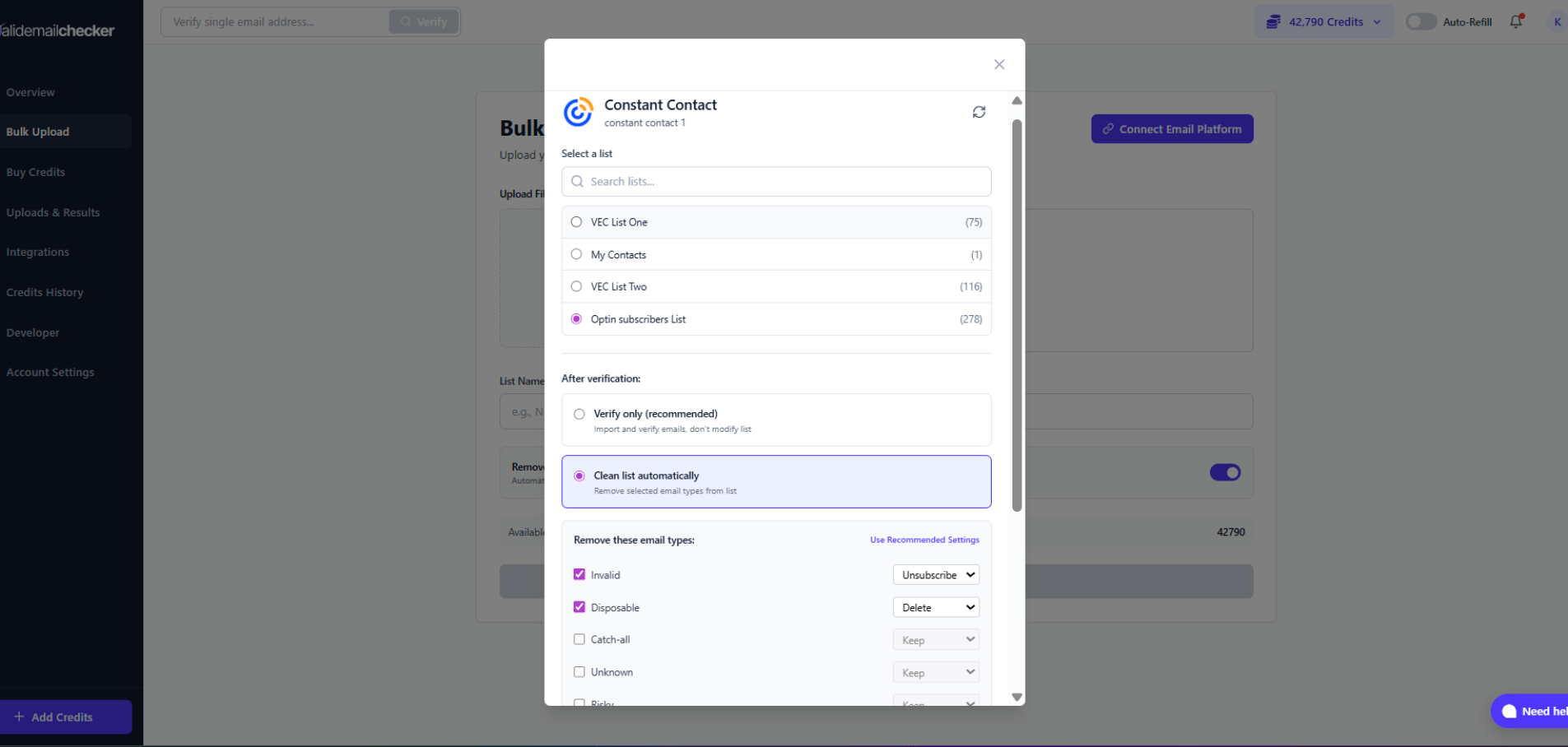Choose Verify only (recommended) option
This screenshot has width=1568, height=747.
click(579, 414)
